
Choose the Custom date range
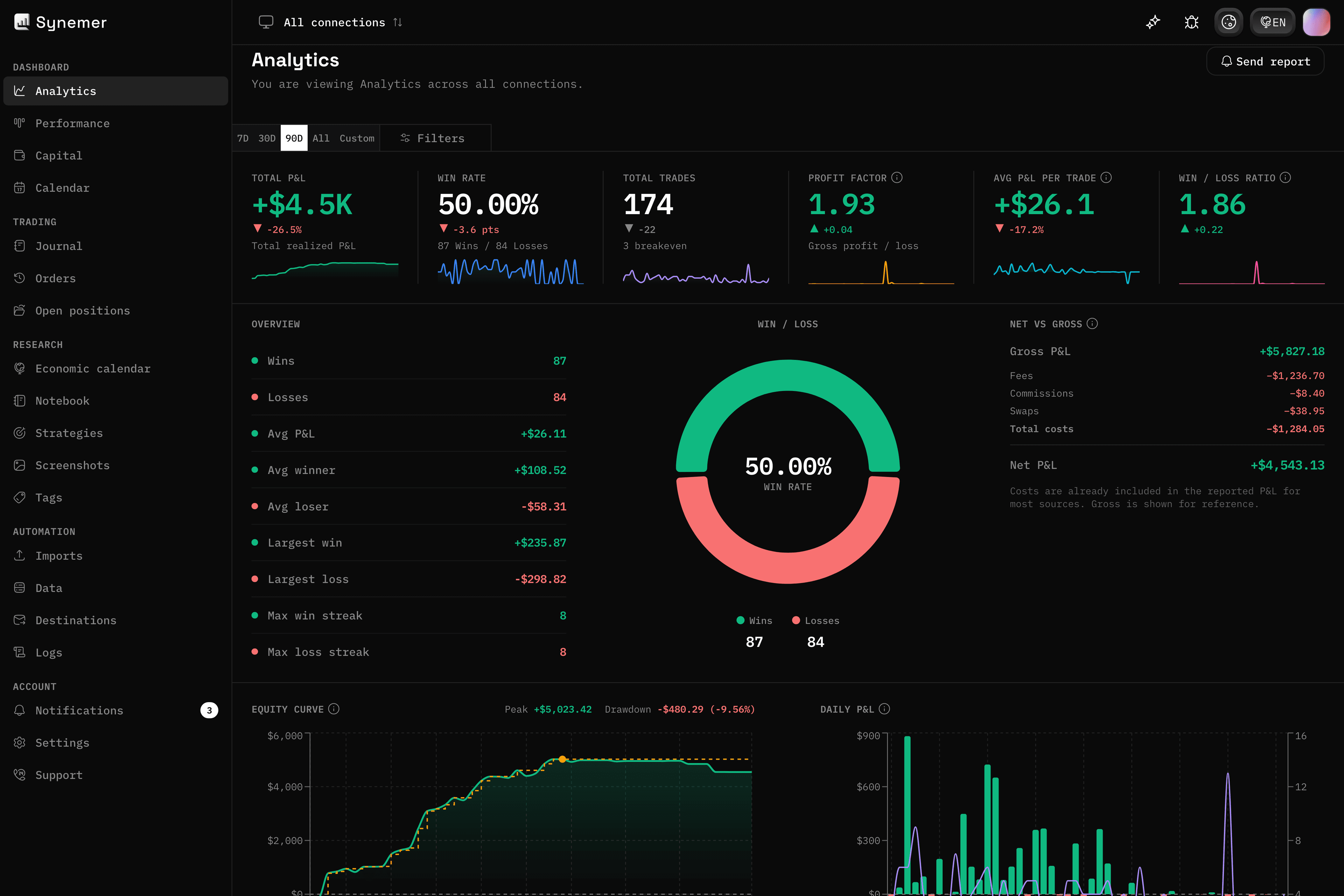coord(357,138)
